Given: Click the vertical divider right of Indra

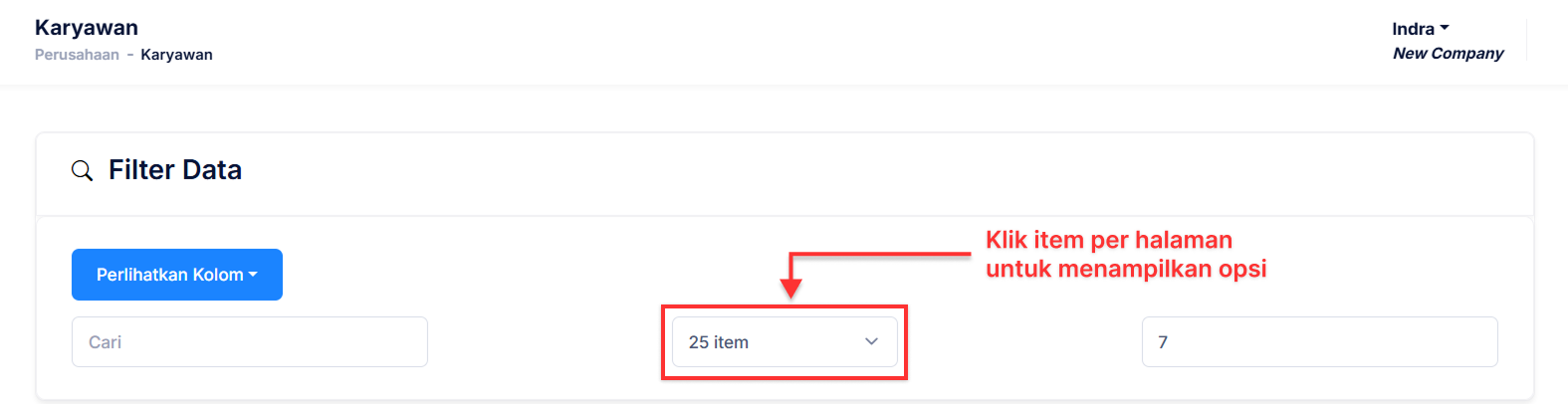Looking at the screenshot, I should coord(1526,40).
